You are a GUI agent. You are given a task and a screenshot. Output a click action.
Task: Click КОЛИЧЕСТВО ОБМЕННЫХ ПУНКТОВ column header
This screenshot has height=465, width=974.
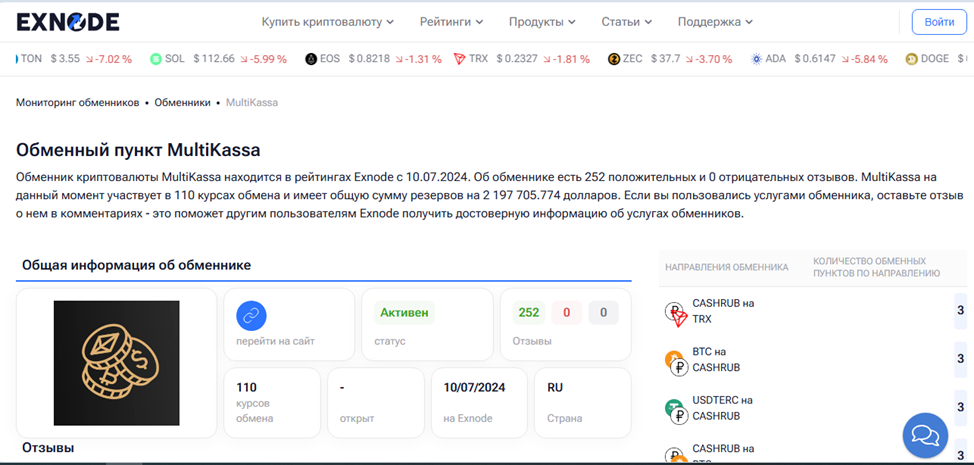pos(876,267)
